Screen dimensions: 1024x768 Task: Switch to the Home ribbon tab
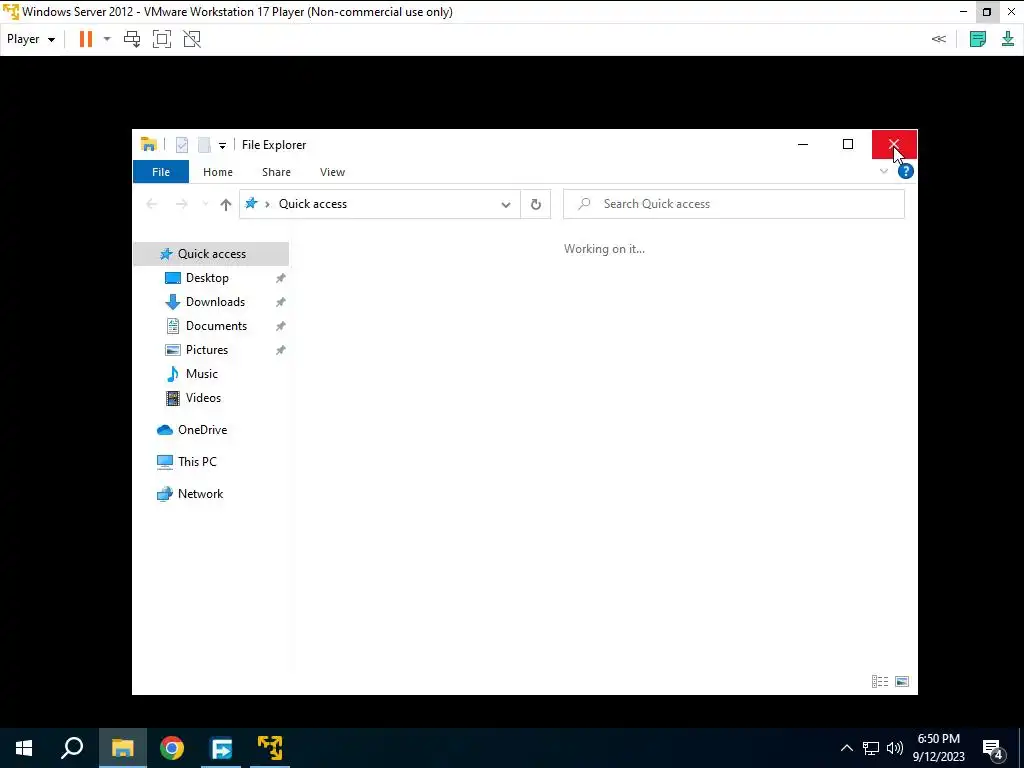coord(217,172)
